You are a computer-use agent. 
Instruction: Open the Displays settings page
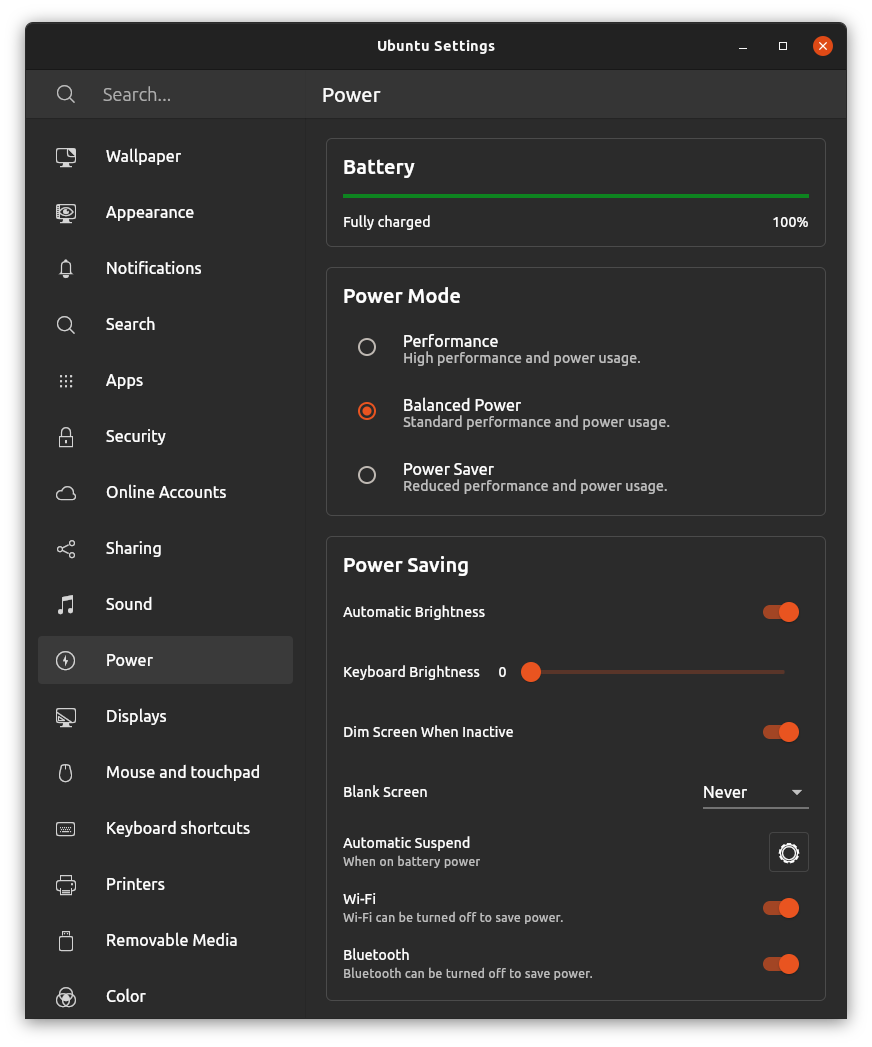166,716
